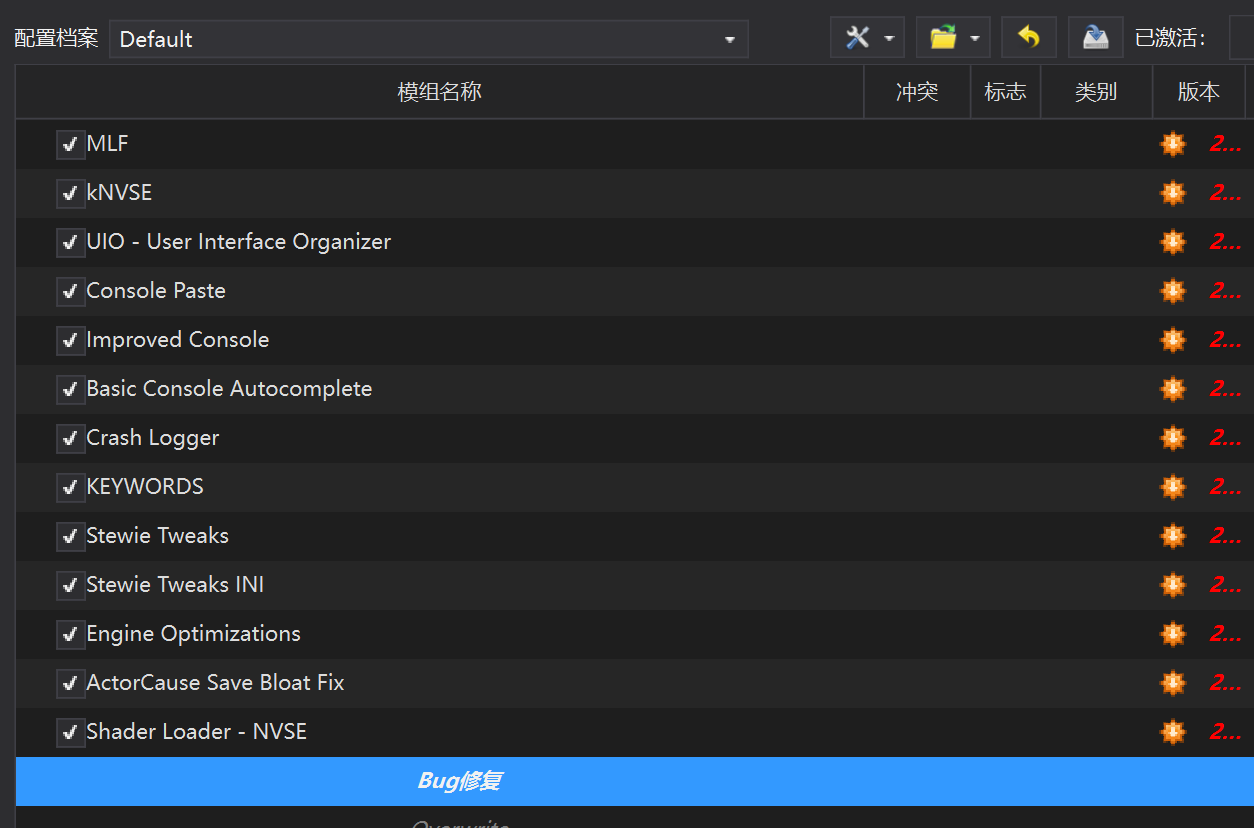This screenshot has width=1254, height=828.
Task: Uncheck the kNVSE mod checkbox
Action: coord(70,193)
